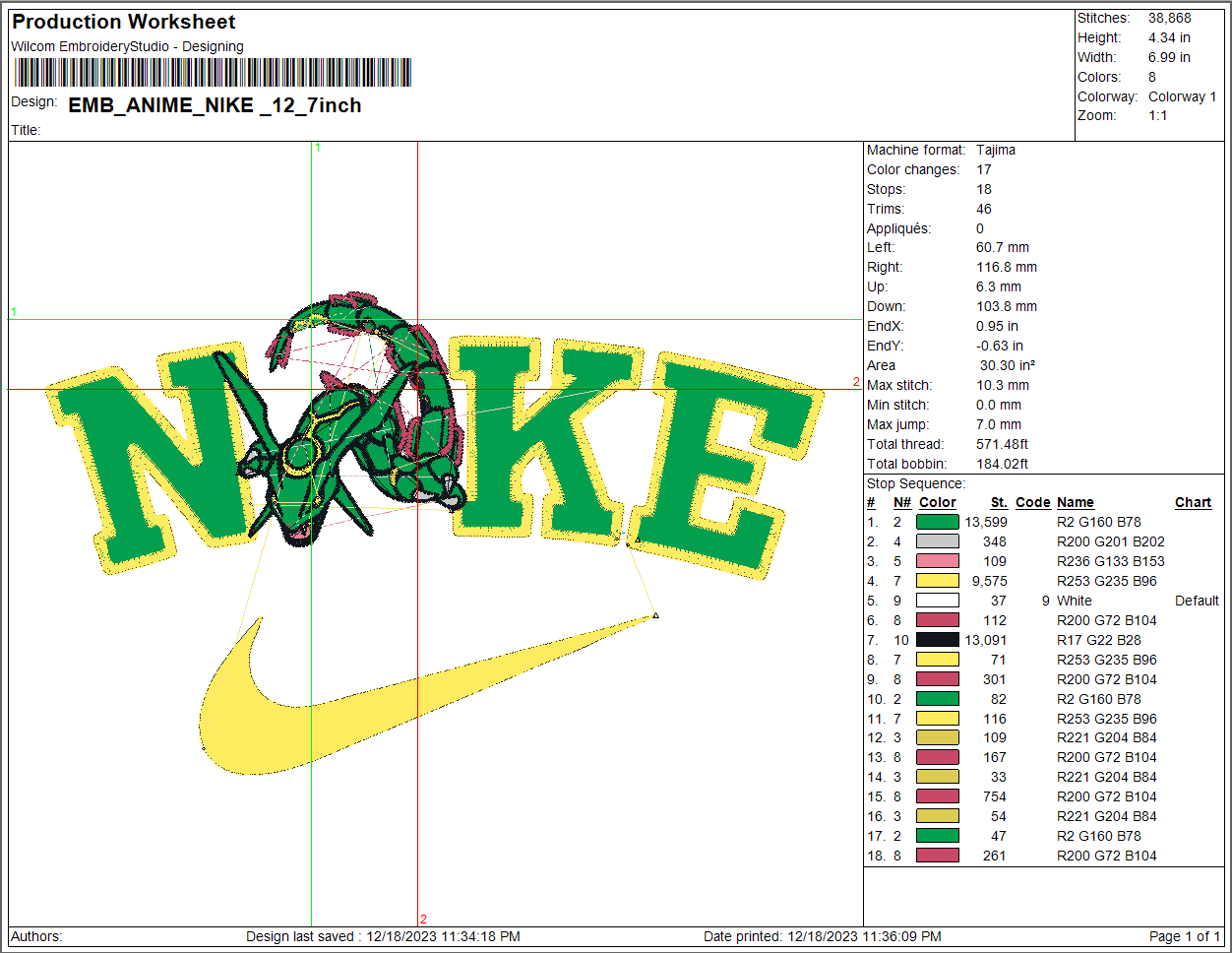Click the Height value 4.34 in
The width and height of the screenshot is (1232, 953).
click(1169, 37)
